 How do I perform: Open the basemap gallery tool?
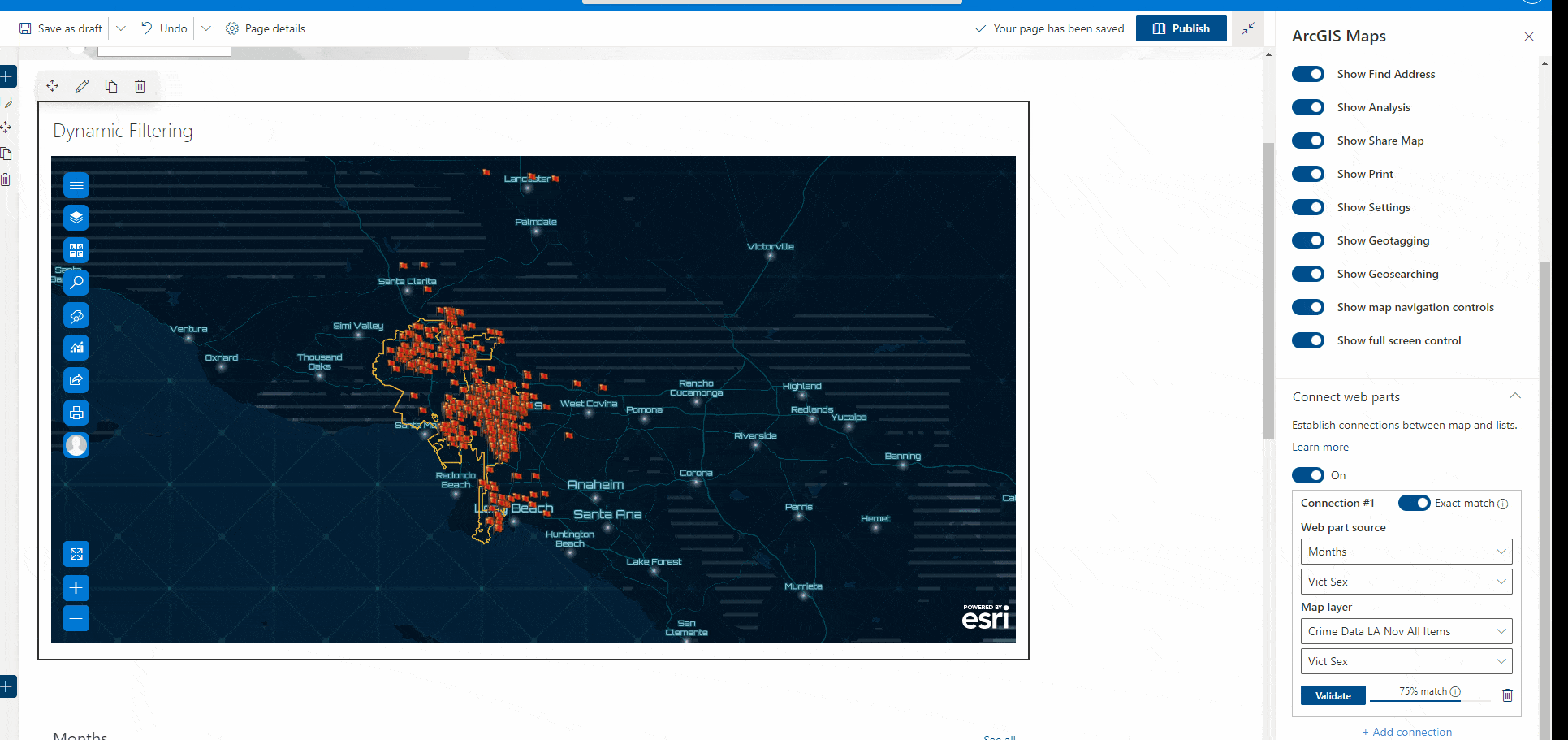click(76, 250)
